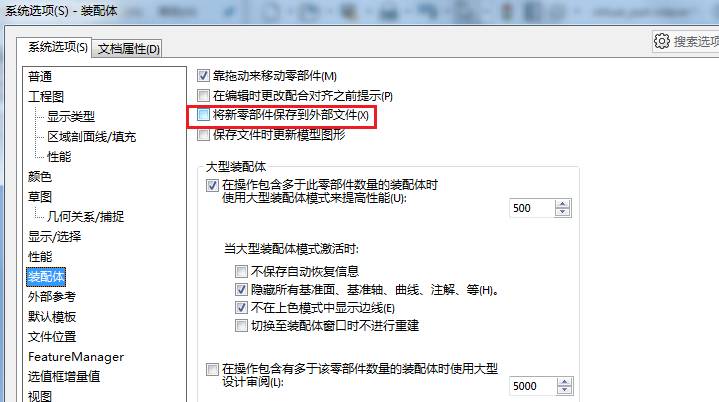Decrease the 500 component threshold spinner
719x402 pixels.
click(x=563, y=212)
